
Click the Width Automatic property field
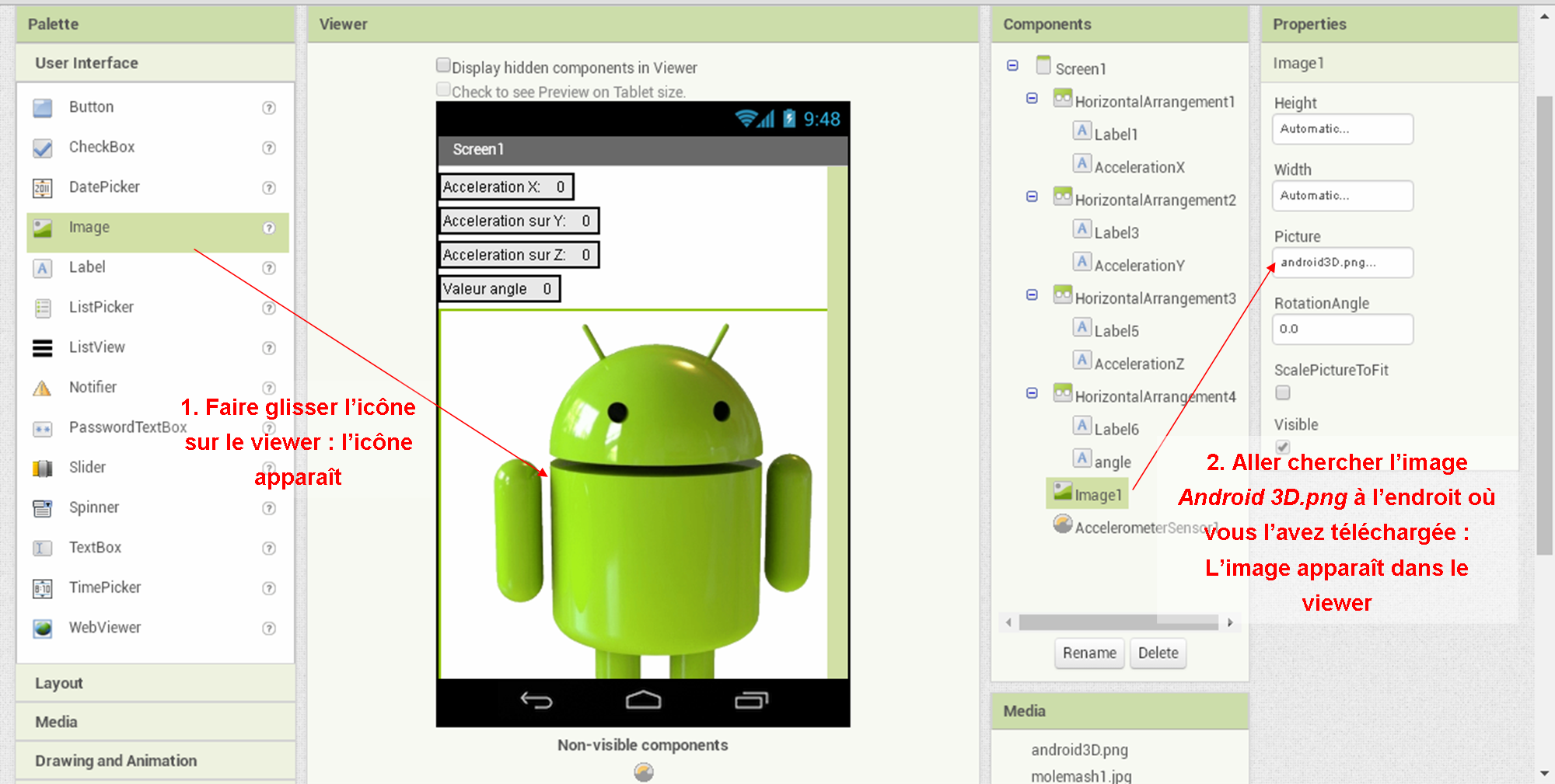pos(1343,196)
